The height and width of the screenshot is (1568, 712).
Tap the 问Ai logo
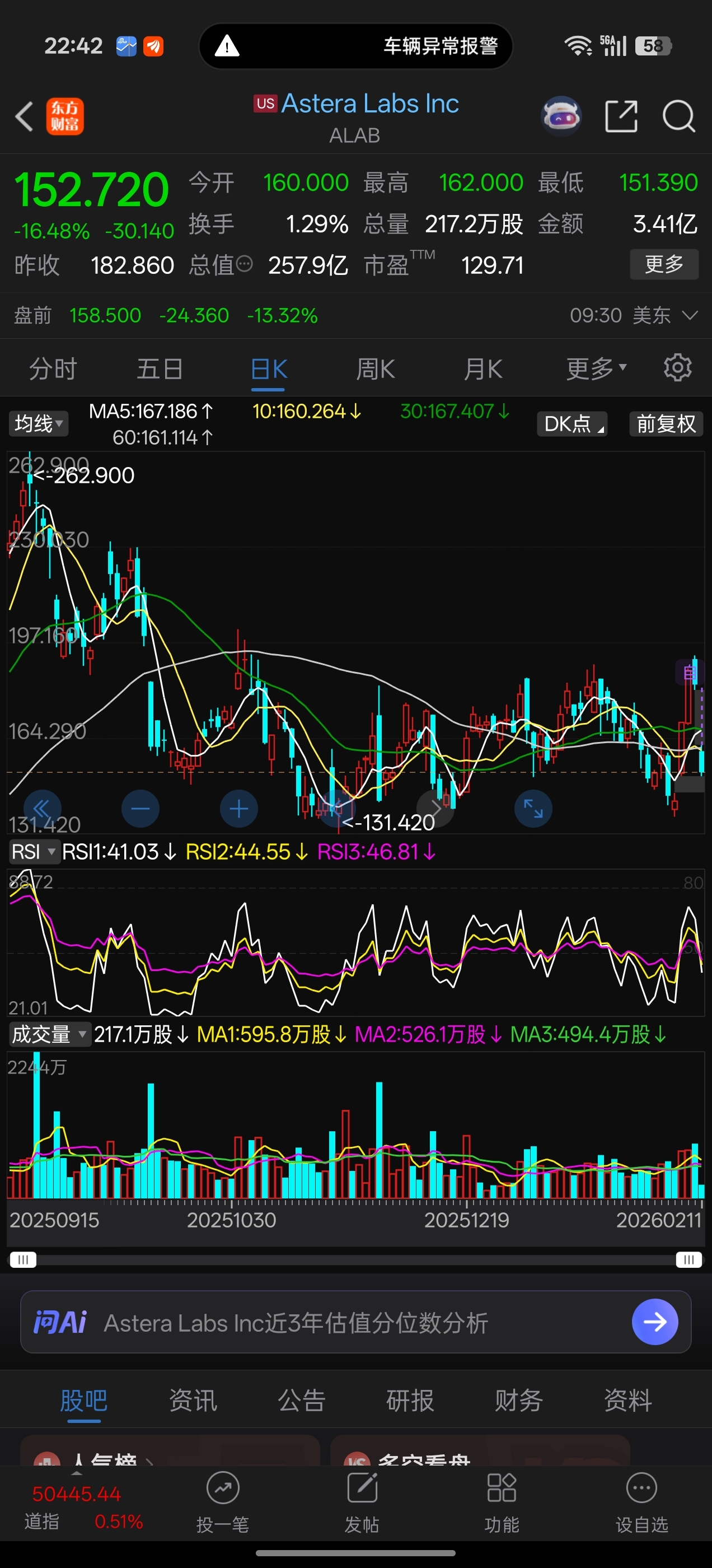point(60,1322)
